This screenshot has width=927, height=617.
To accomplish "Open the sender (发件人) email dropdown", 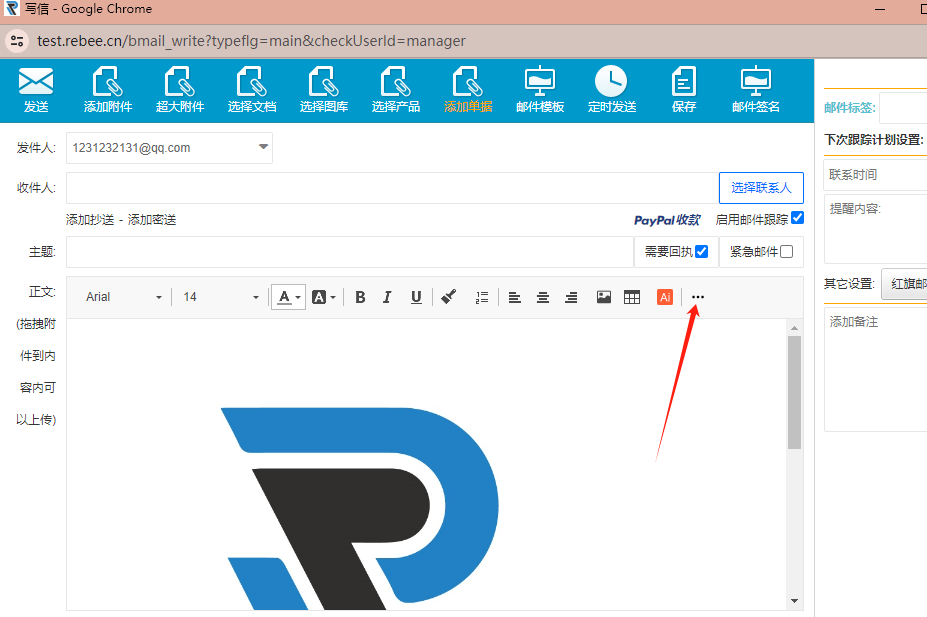I will coord(169,148).
